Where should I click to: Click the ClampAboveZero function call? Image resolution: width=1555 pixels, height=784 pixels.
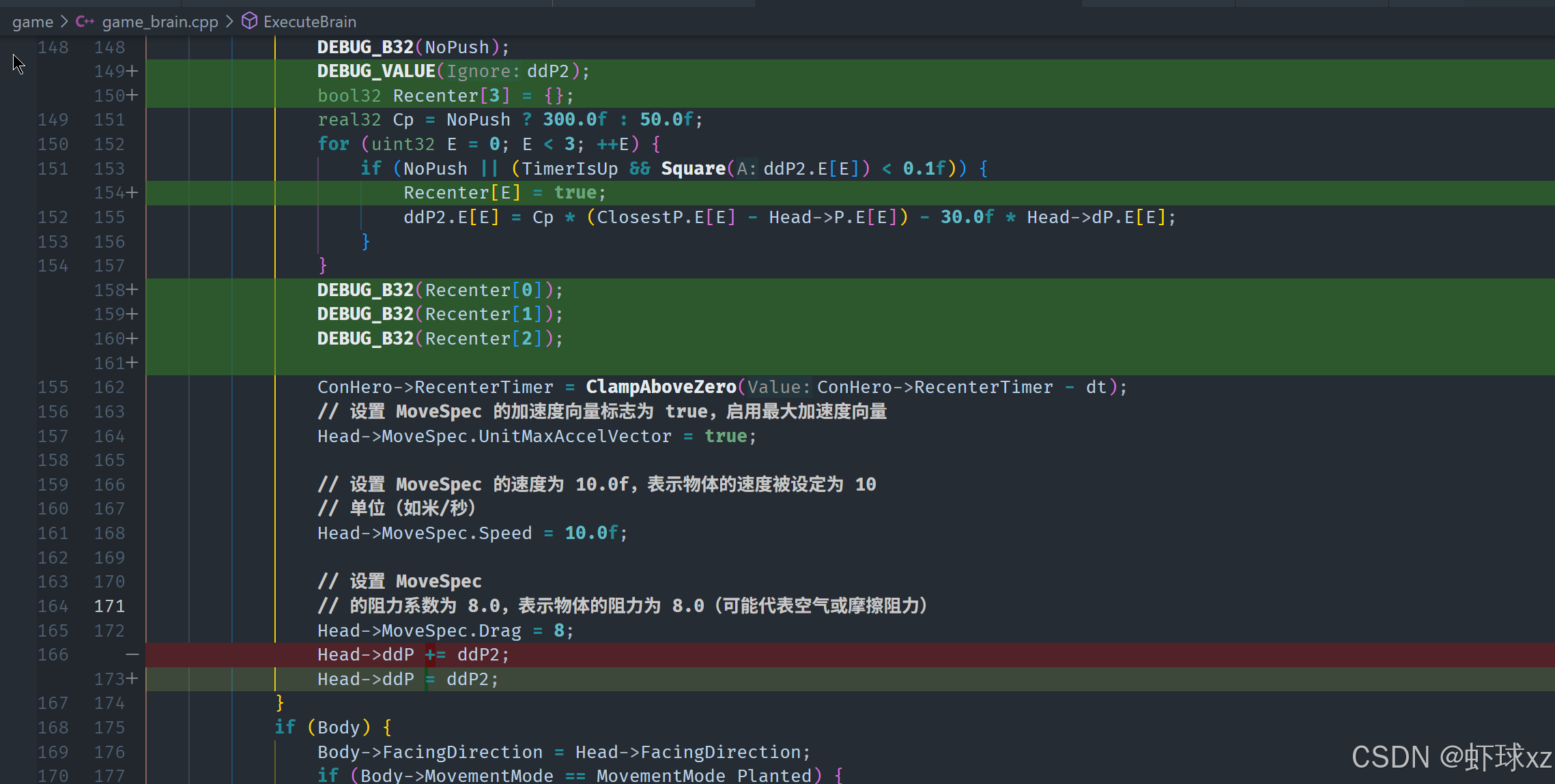click(x=661, y=388)
